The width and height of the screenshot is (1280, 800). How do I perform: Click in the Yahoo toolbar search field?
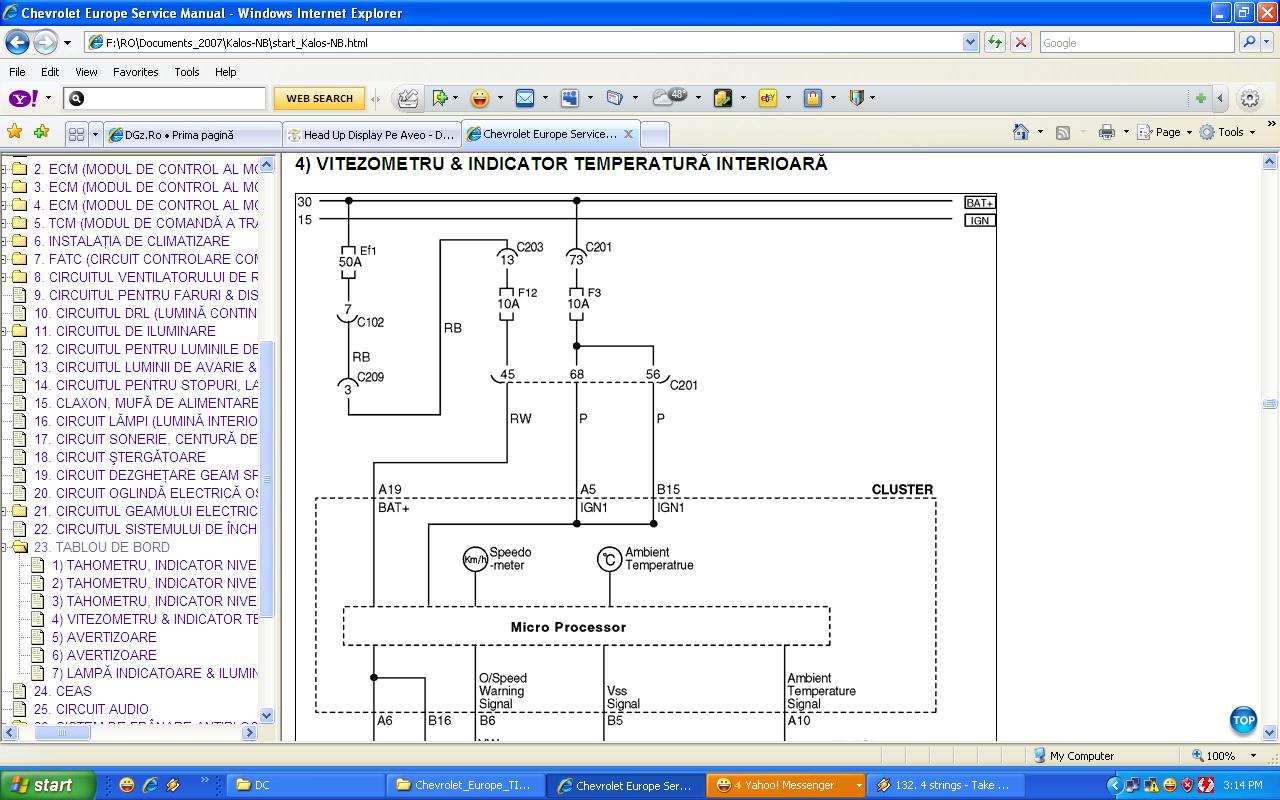[165, 98]
